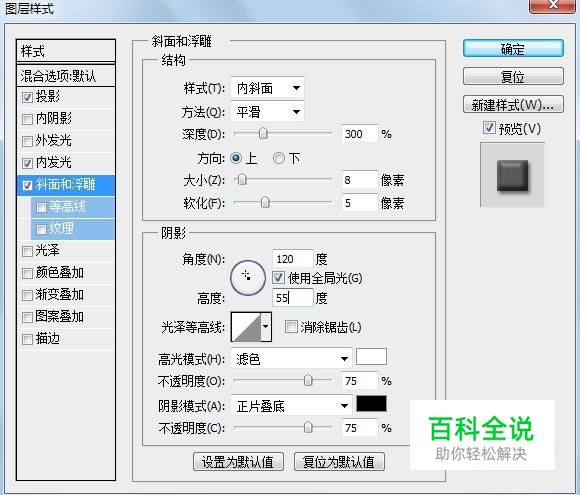Click highlight opacity field 75
The image size is (580, 495).
(360, 380)
